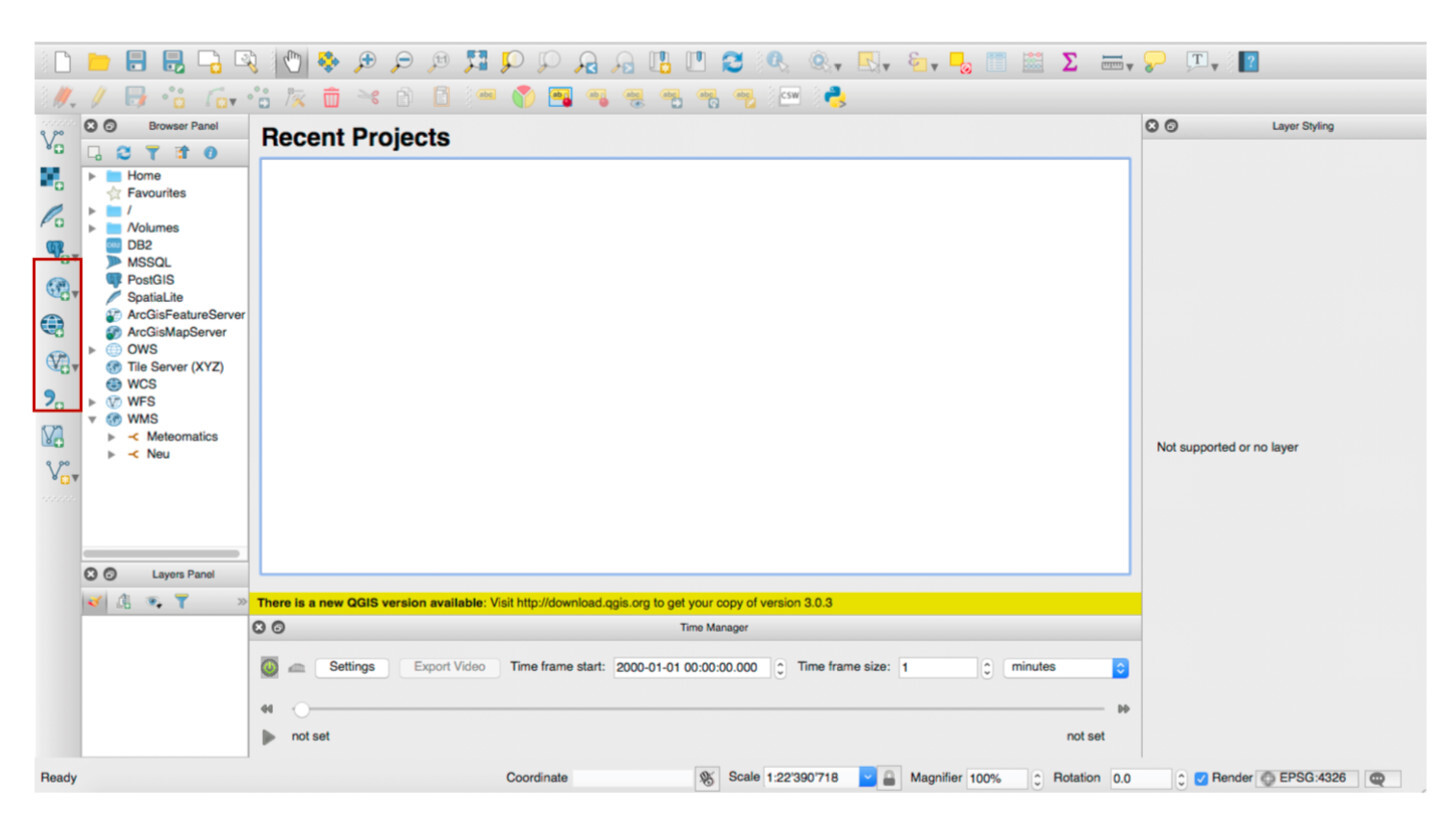This screenshot has width=1450, height=836.
Task: Expand the /Volumes tree node
Action: [92, 228]
